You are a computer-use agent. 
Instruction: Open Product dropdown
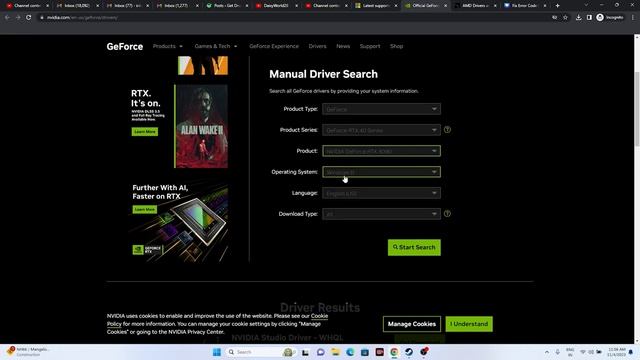coord(381,151)
